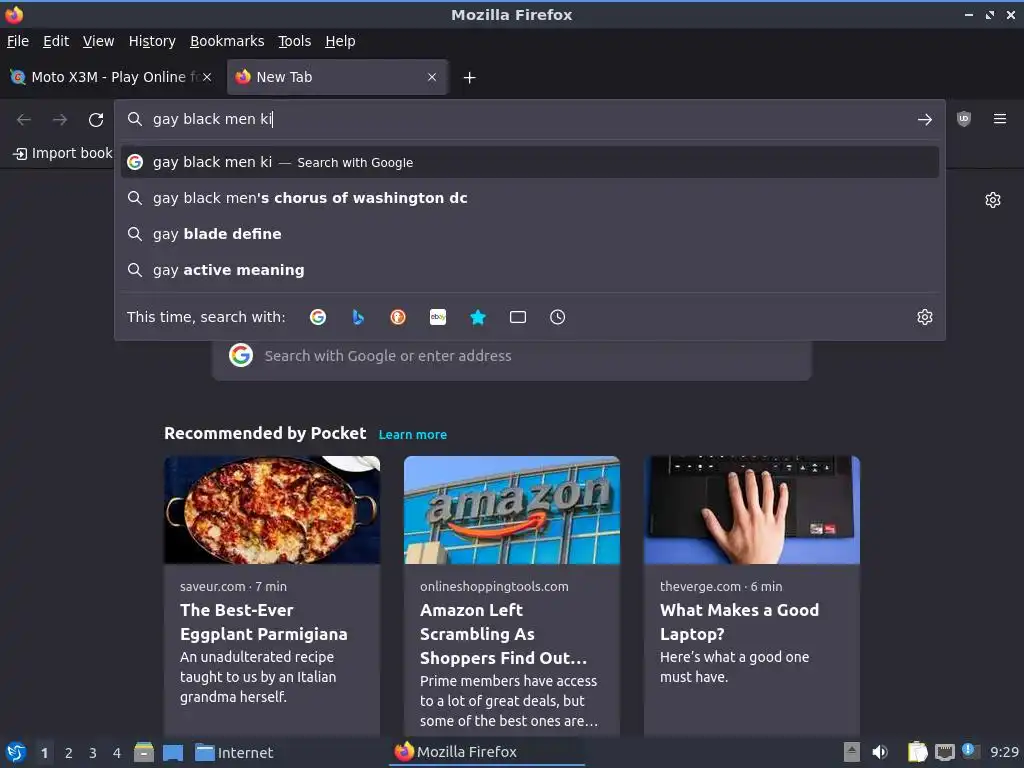Viewport: 1024px width, 768px height.
Task: Switch to workspace 2 in the taskbar
Action: pos(69,753)
